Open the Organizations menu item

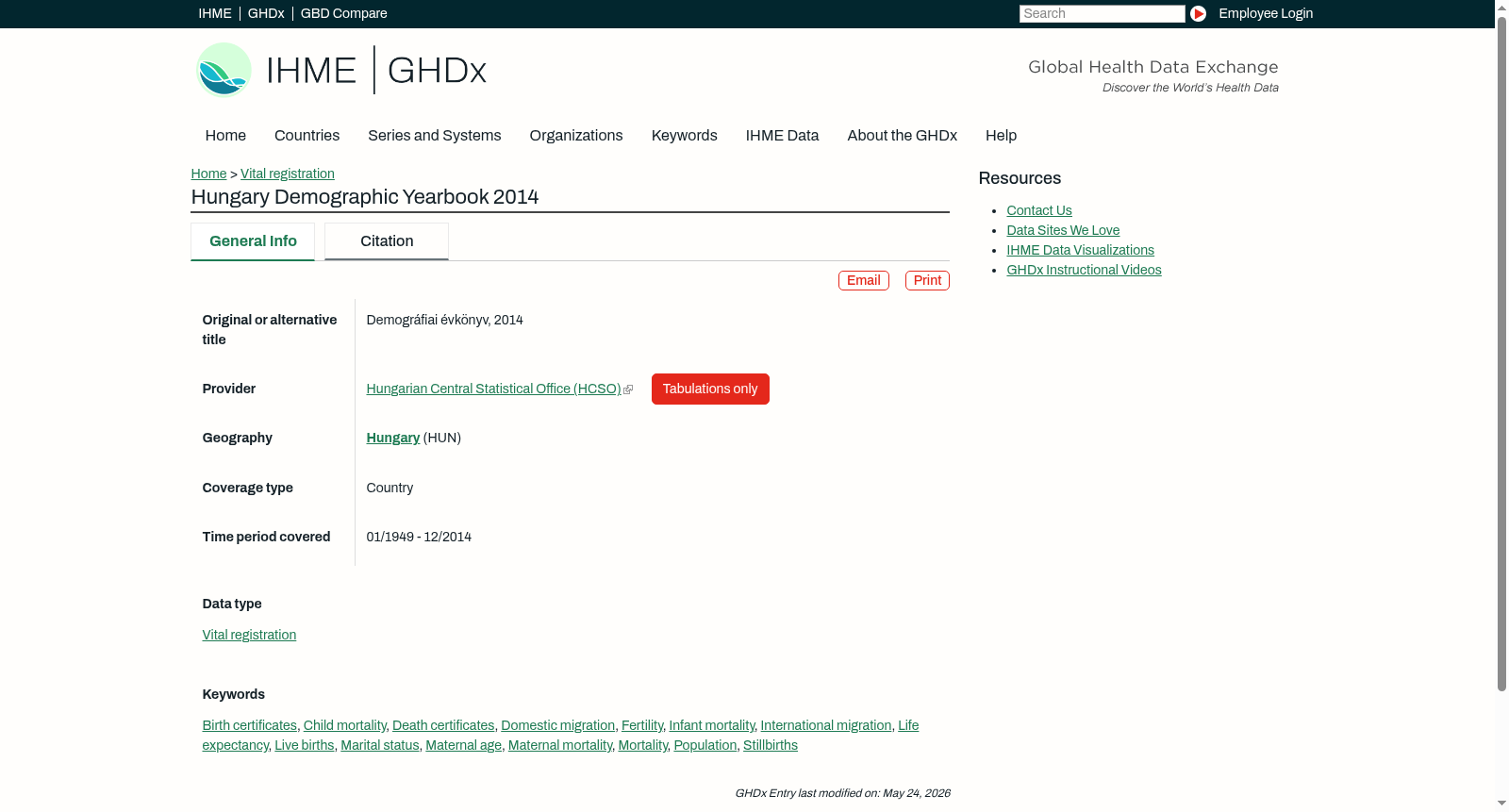[576, 136]
